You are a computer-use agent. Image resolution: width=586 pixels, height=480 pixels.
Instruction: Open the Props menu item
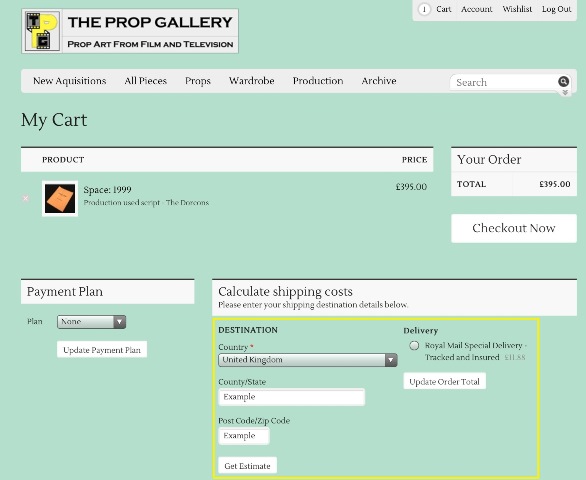[x=198, y=81]
